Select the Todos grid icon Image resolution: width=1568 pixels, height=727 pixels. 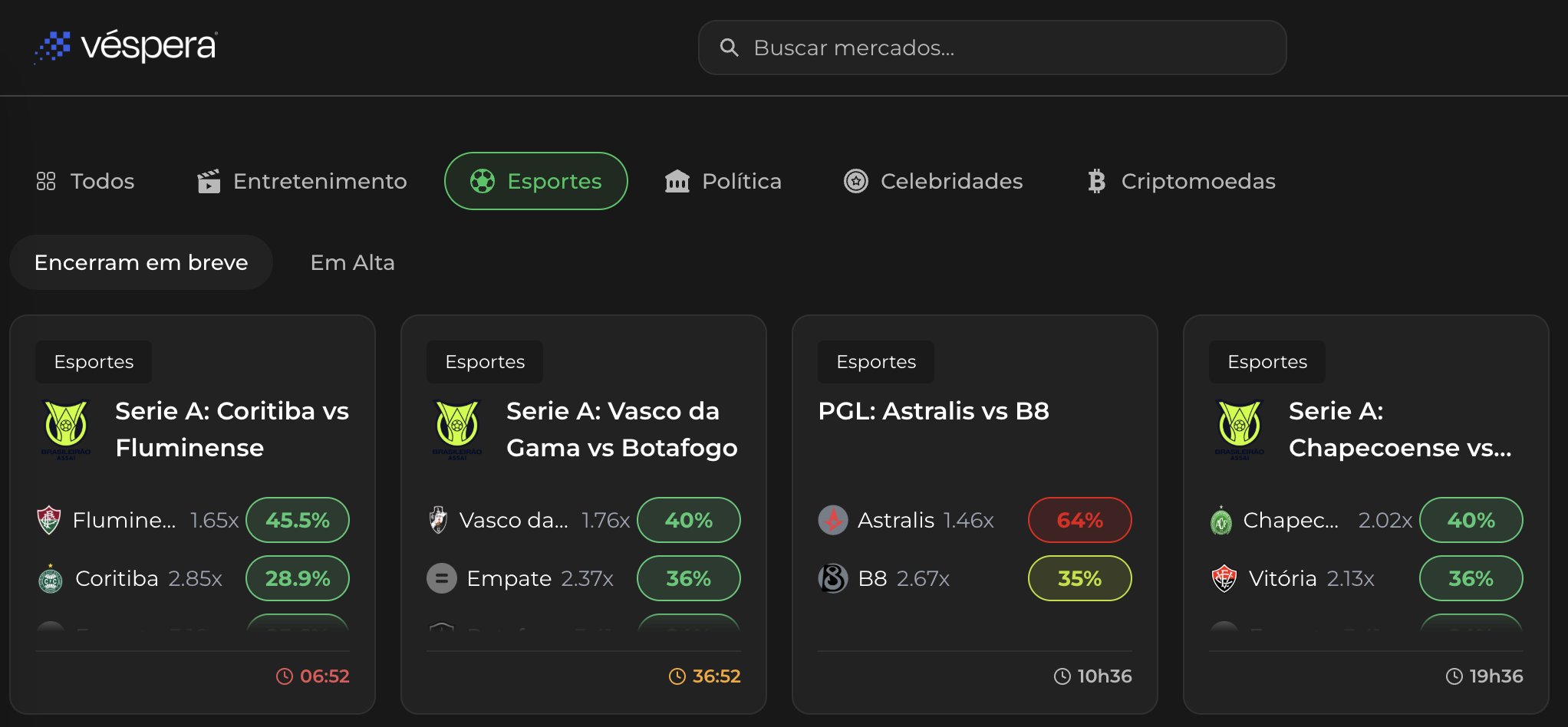45,181
